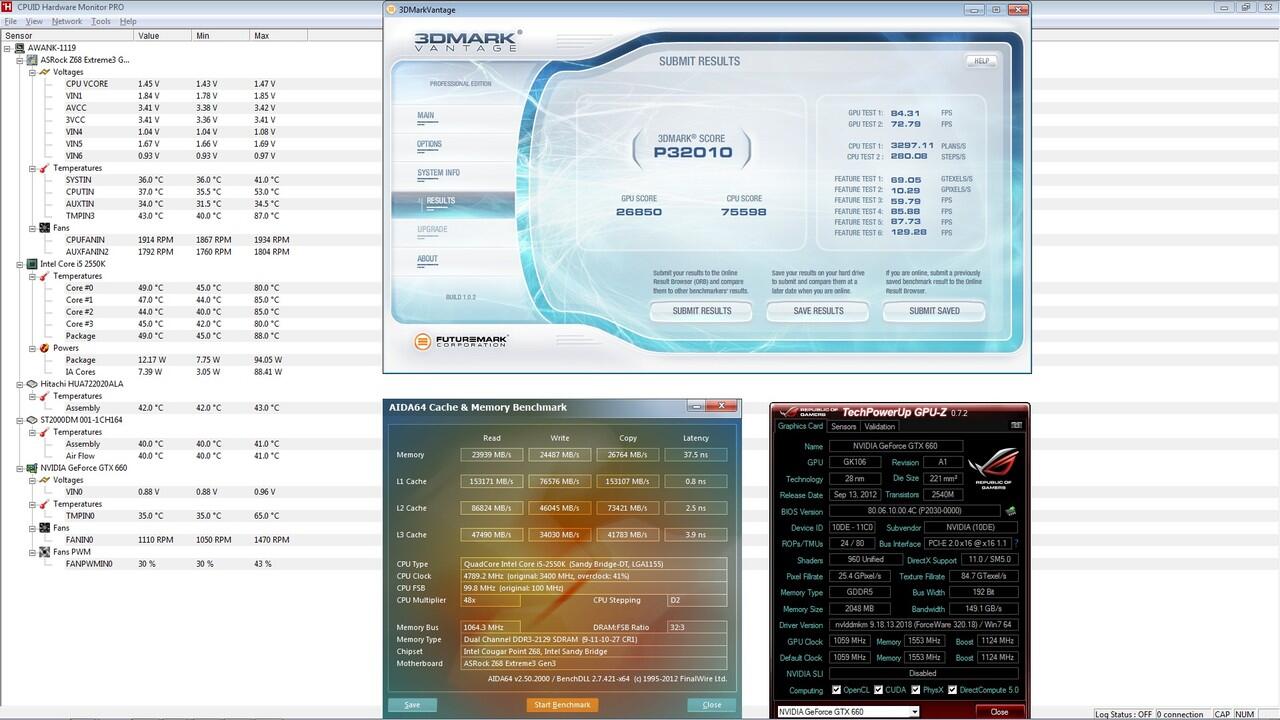This screenshot has width=1280, height=720.
Task: Click the Sensor column header
Action: (67, 35)
